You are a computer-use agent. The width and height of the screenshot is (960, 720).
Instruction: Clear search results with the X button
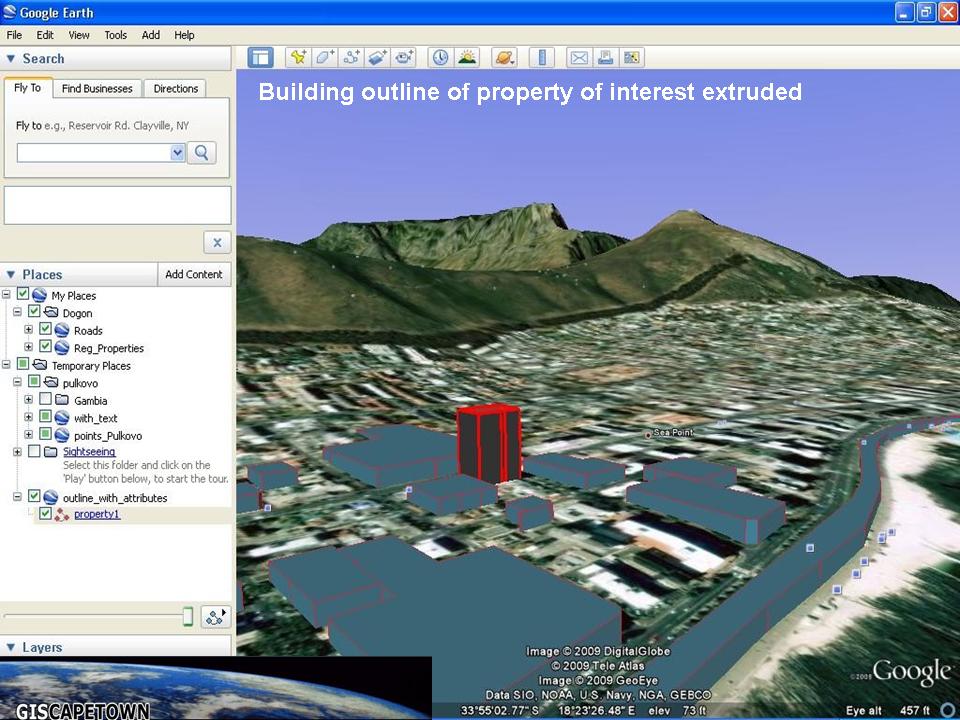(217, 242)
